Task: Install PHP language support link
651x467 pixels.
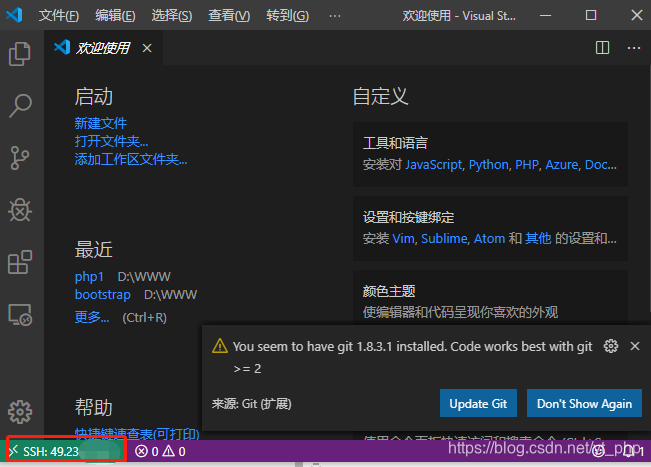Action: pyautogui.click(x=527, y=165)
